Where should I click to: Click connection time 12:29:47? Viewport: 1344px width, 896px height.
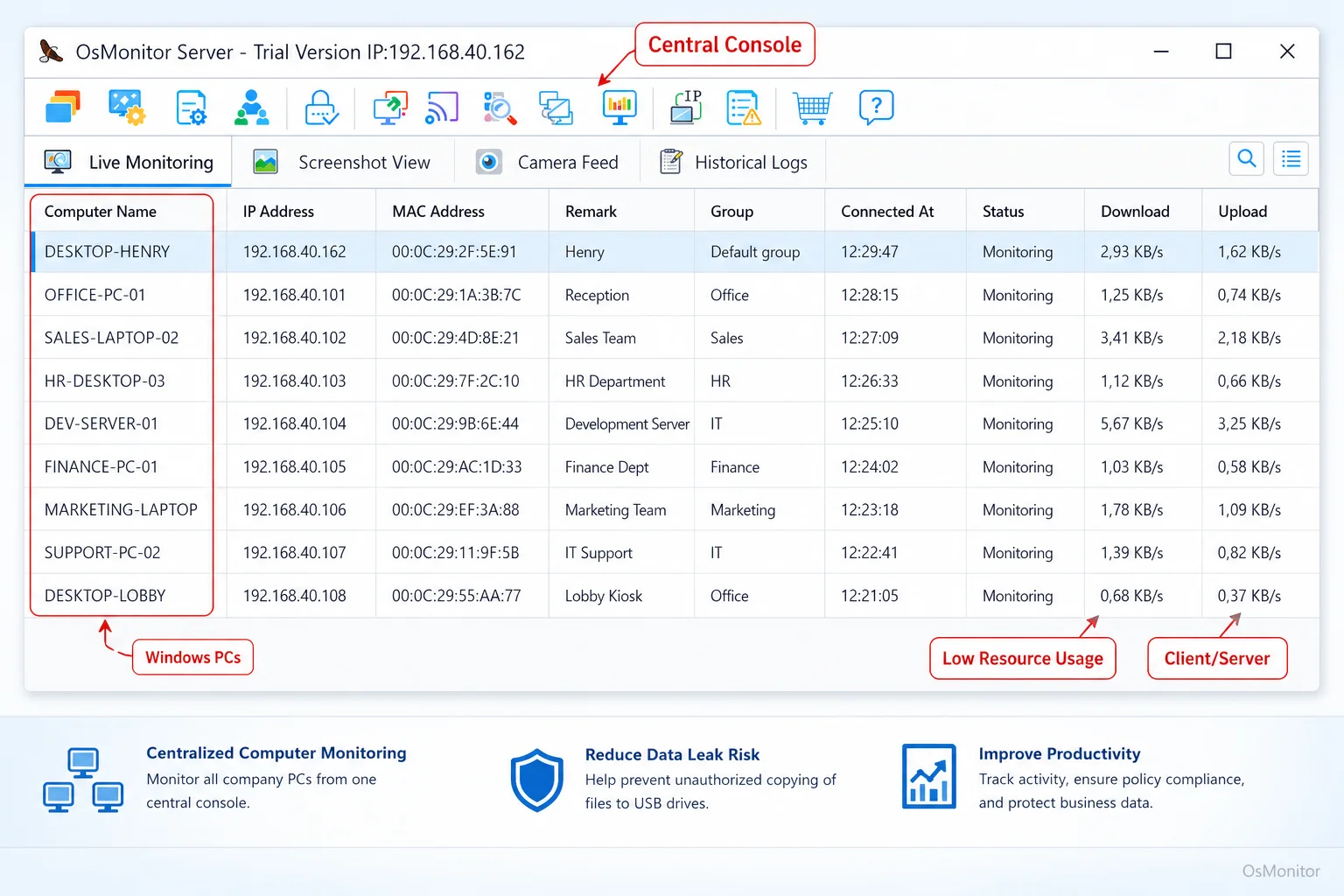pyautogui.click(x=869, y=252)
